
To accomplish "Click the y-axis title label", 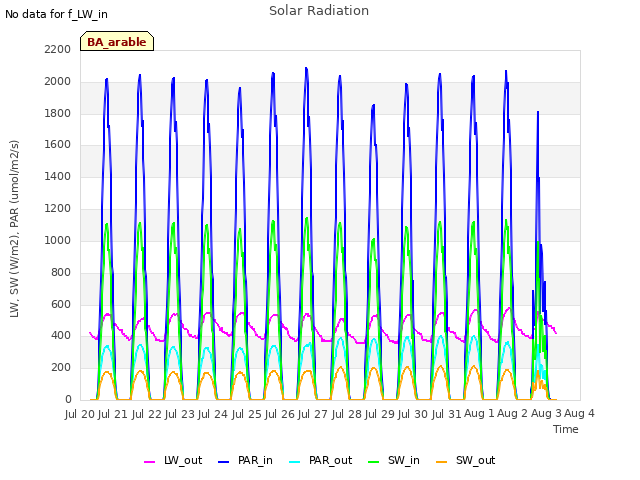I will tap(14, 229).
